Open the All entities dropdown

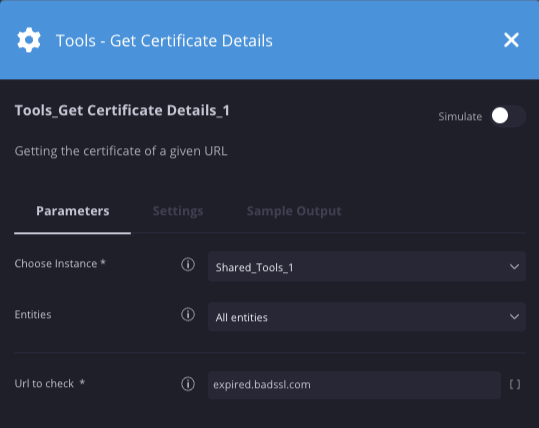(x=367, y=317)
